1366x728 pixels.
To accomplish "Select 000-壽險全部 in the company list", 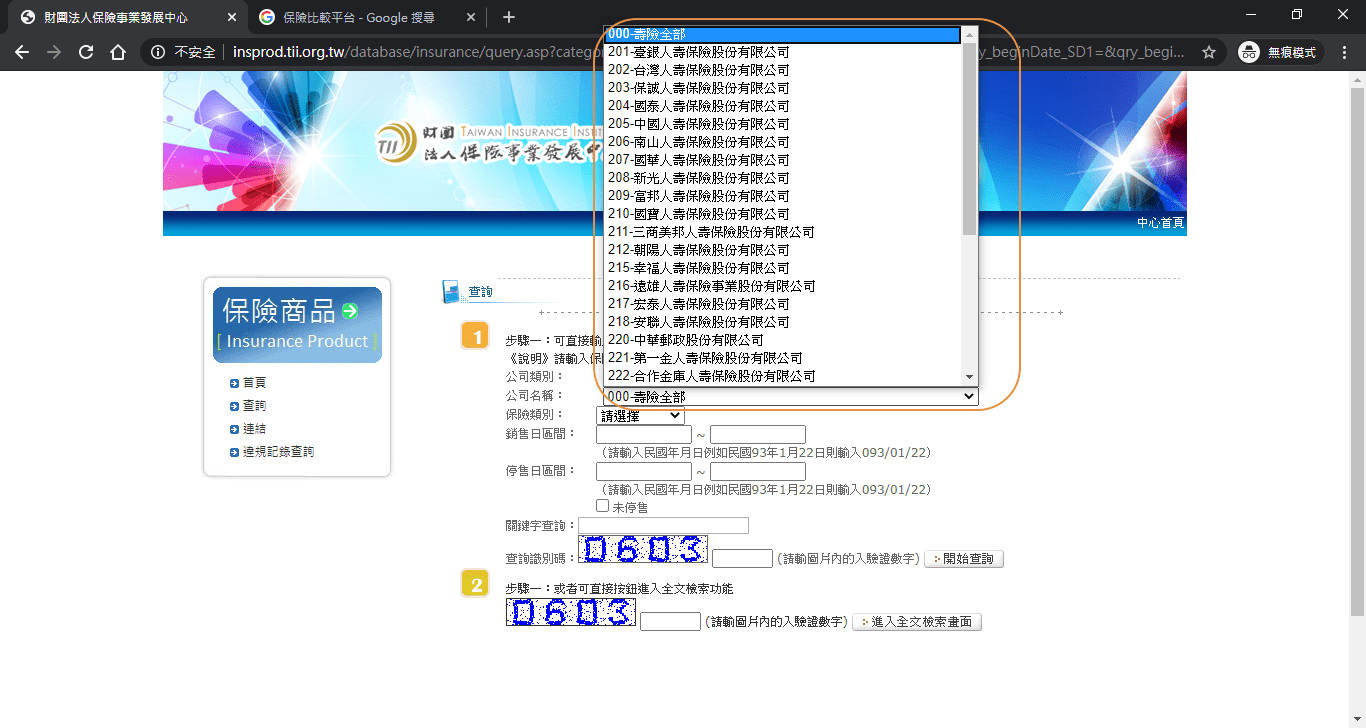I will point(700,33).
